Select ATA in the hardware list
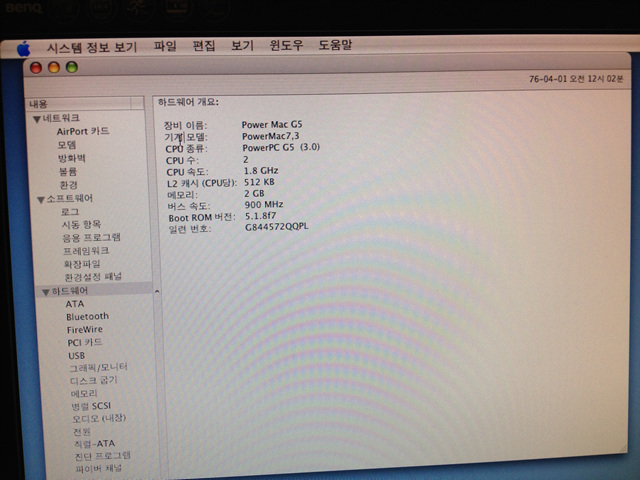Image resolution: width=640 pixels, height=480 pixels. pyautogui.click(x=75, y=303)
